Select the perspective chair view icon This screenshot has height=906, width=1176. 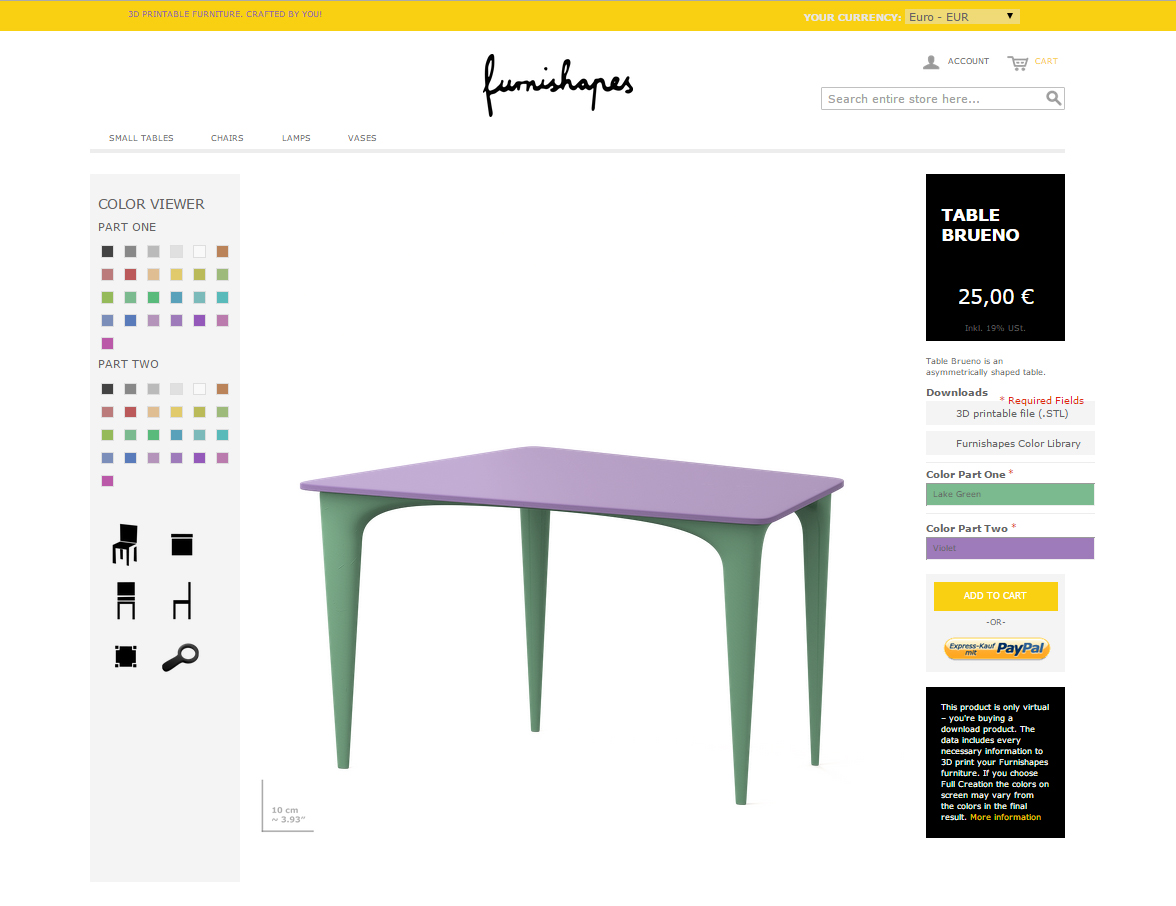pos(125,544)
